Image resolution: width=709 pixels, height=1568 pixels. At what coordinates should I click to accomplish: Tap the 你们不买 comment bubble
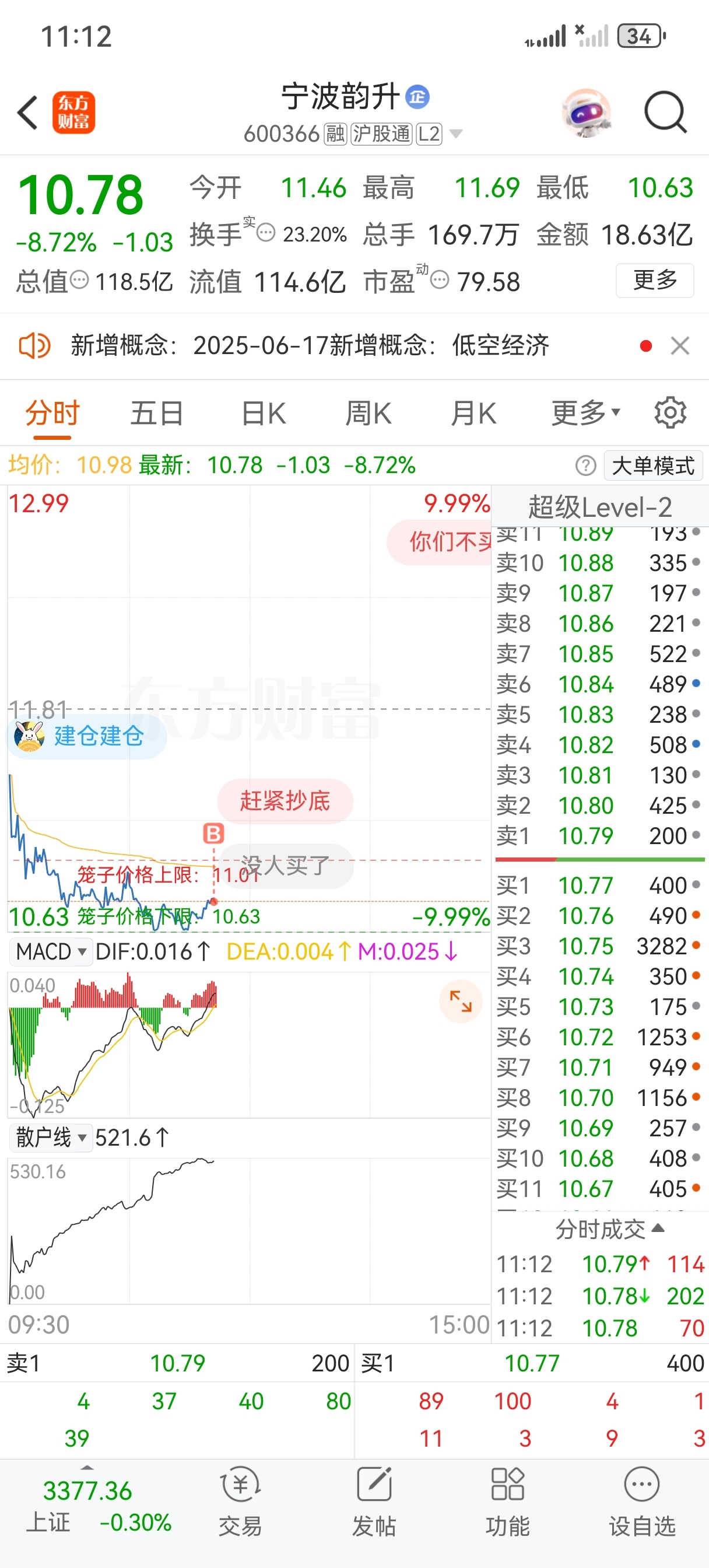click(440, 542)
